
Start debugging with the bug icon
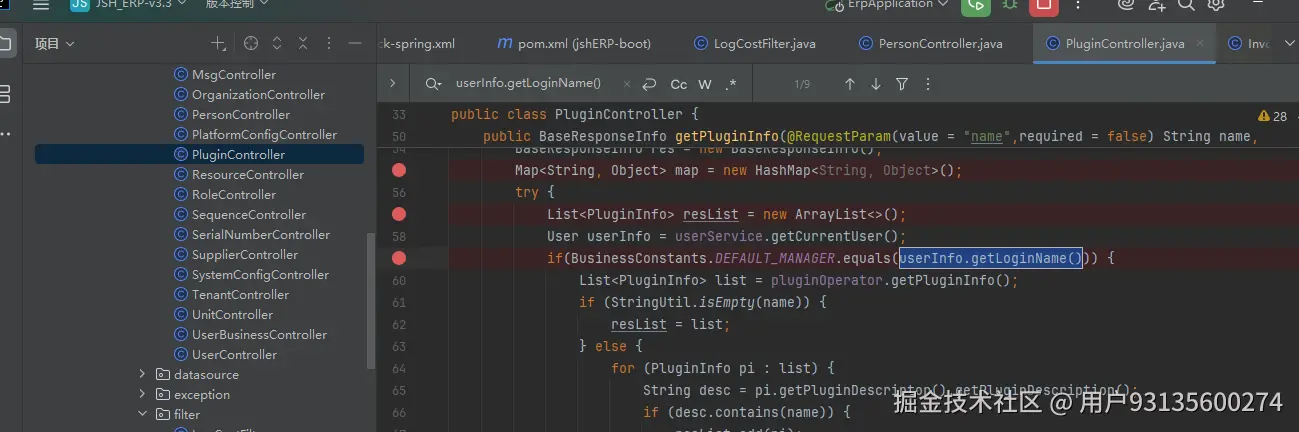1010,5
